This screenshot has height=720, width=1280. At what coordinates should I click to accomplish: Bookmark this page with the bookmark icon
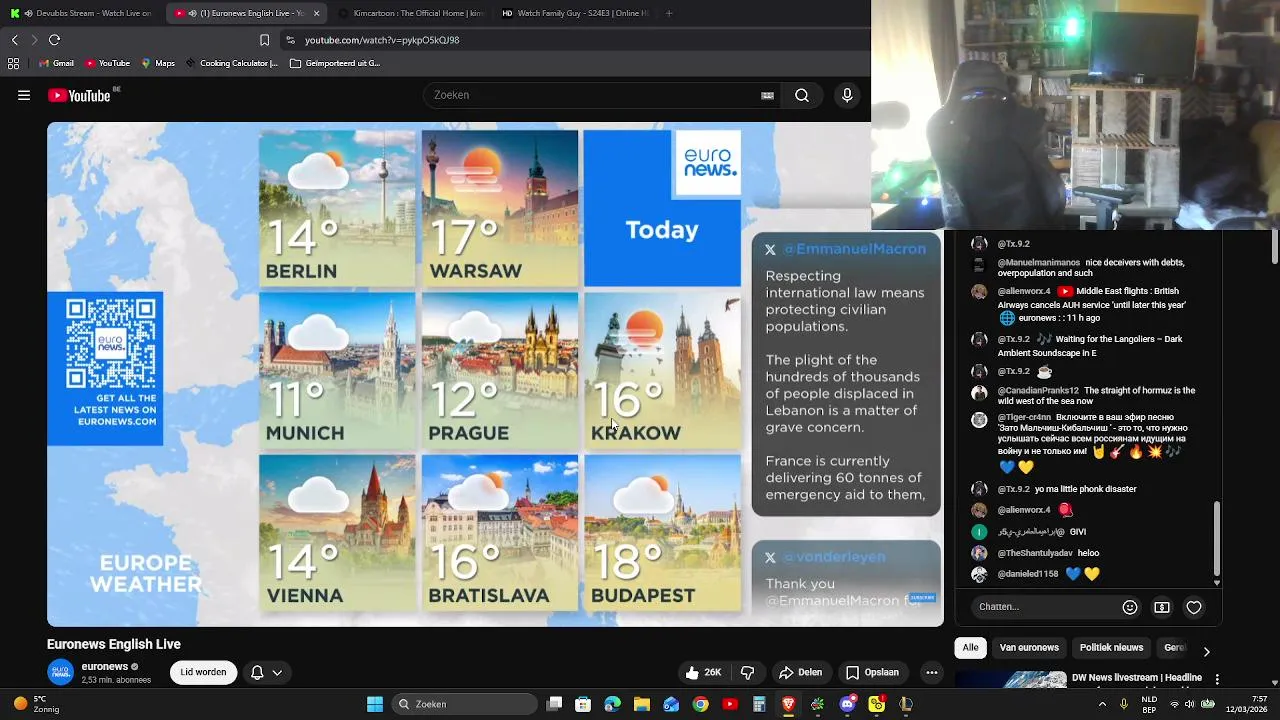264,40
